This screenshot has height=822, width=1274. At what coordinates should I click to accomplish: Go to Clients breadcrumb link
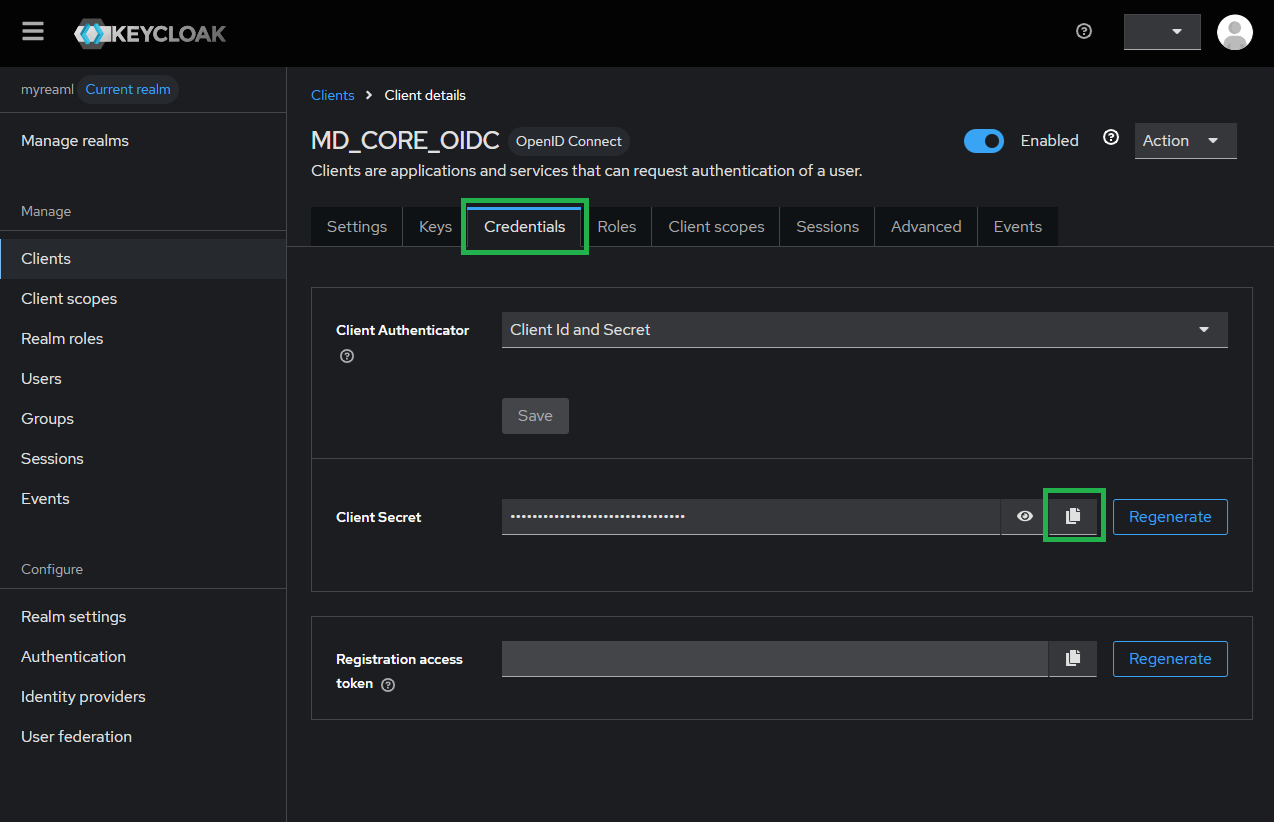coord(333,95)
